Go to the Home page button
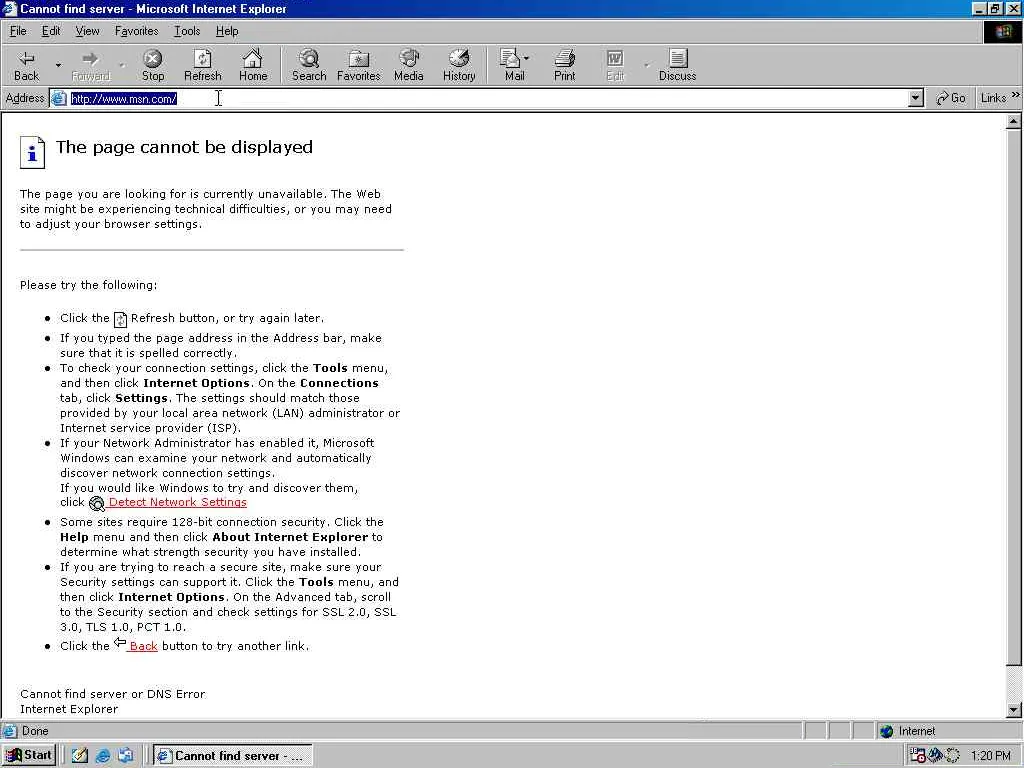 (x=253, y=65)
